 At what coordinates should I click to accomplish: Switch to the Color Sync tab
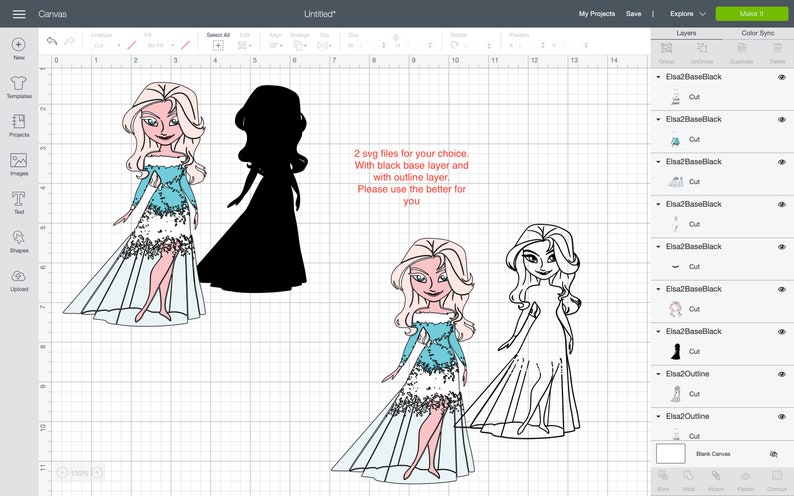(x=758, y=33)
